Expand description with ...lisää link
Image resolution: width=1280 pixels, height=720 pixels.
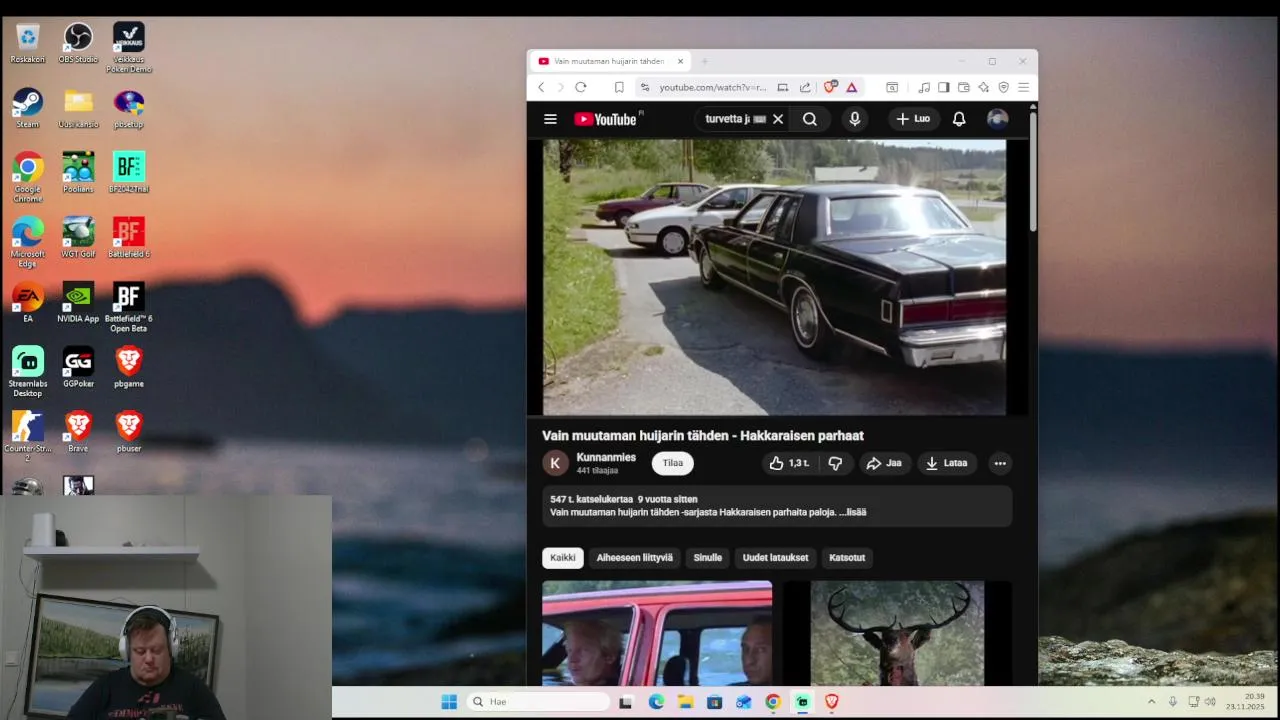tap(853, 512)
